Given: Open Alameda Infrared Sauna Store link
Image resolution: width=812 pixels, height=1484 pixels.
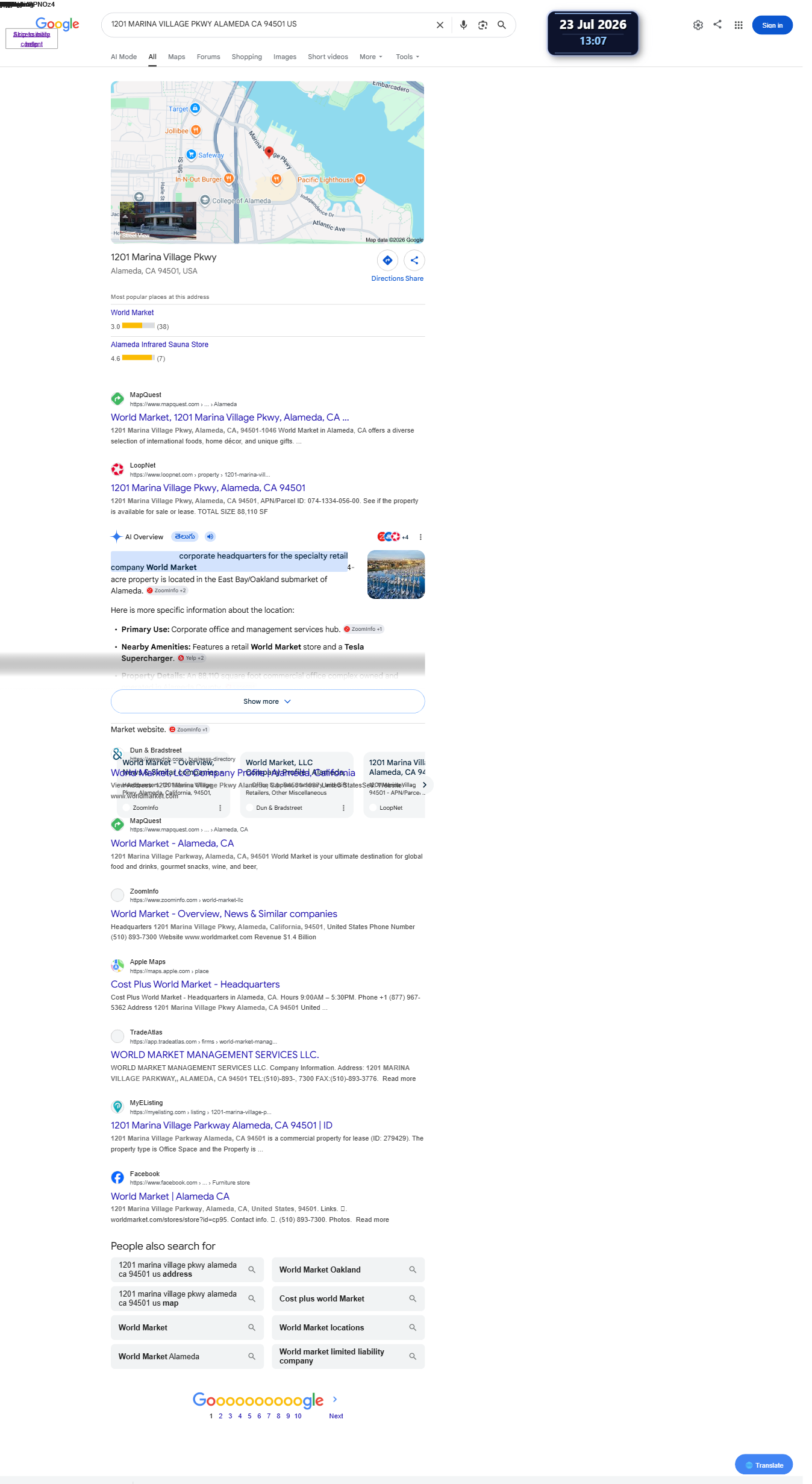Looking at the screenshot, I should coord(160,345).
